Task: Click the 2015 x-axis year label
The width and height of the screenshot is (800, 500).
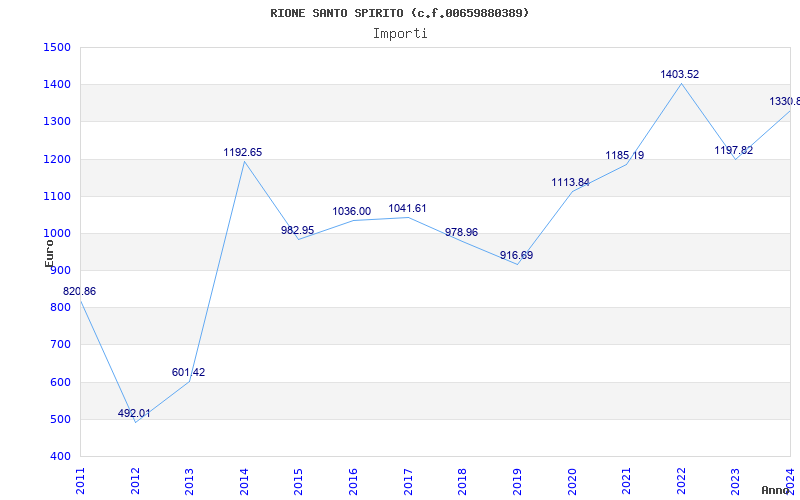Action: click(x=299, y=481)
